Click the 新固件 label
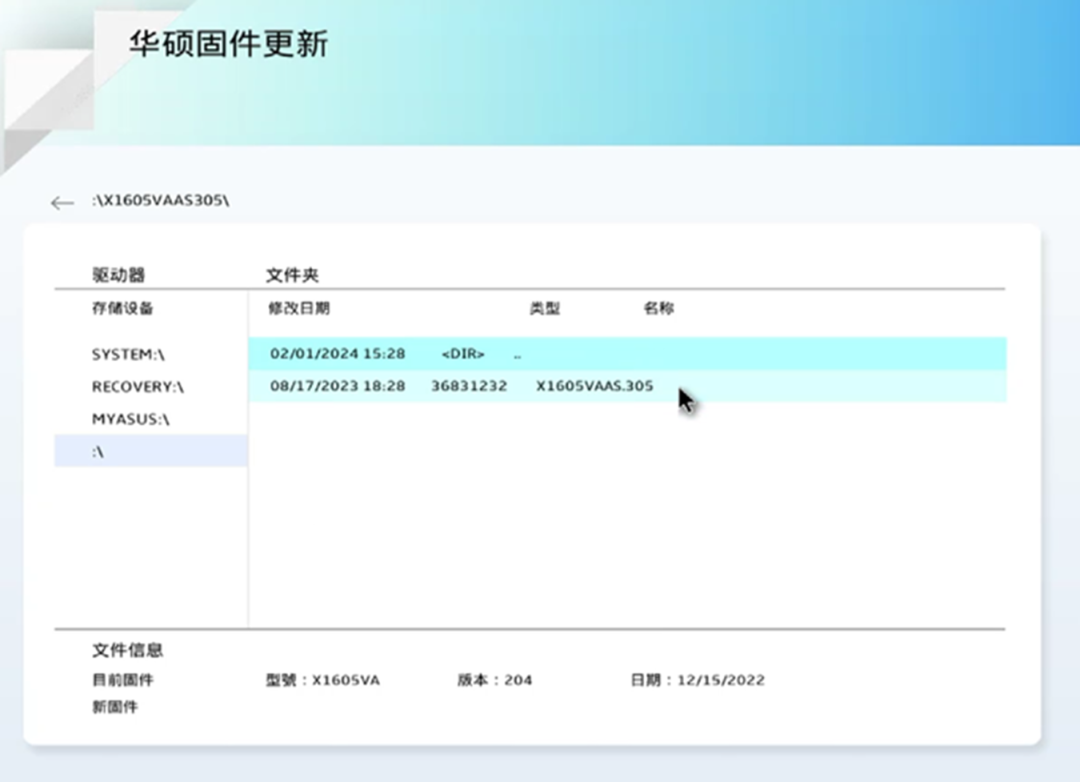Screen dimensions: 1080x782 (115, 707)
